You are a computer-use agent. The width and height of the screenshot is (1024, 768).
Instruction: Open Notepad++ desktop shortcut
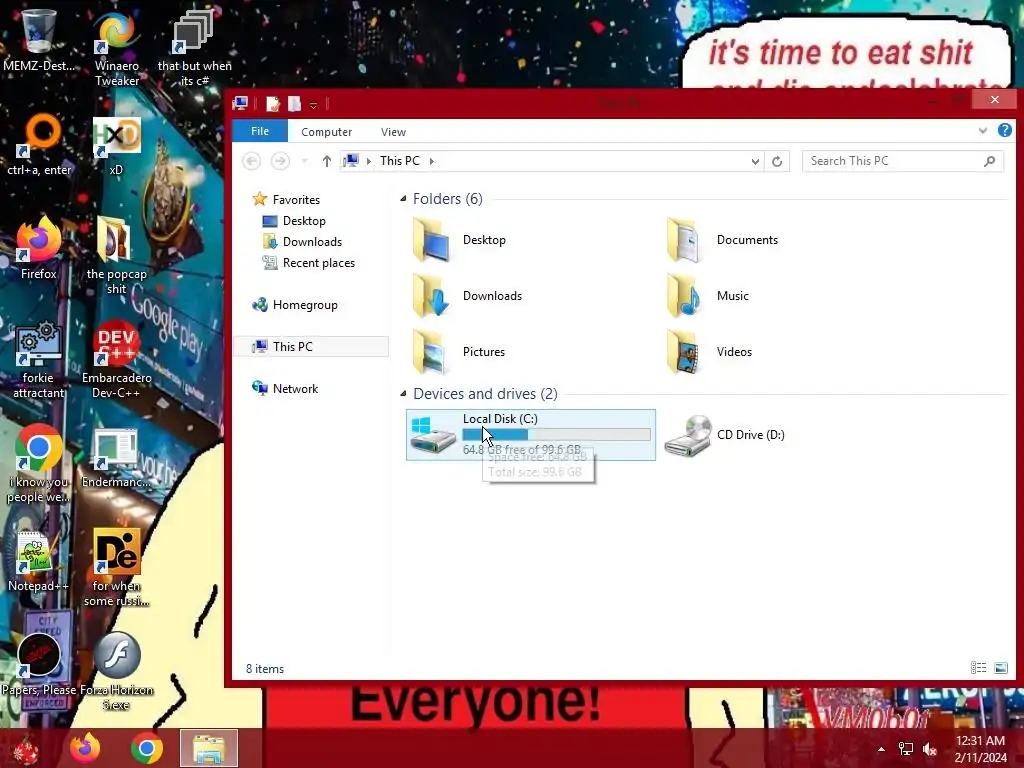click(39, 560)
